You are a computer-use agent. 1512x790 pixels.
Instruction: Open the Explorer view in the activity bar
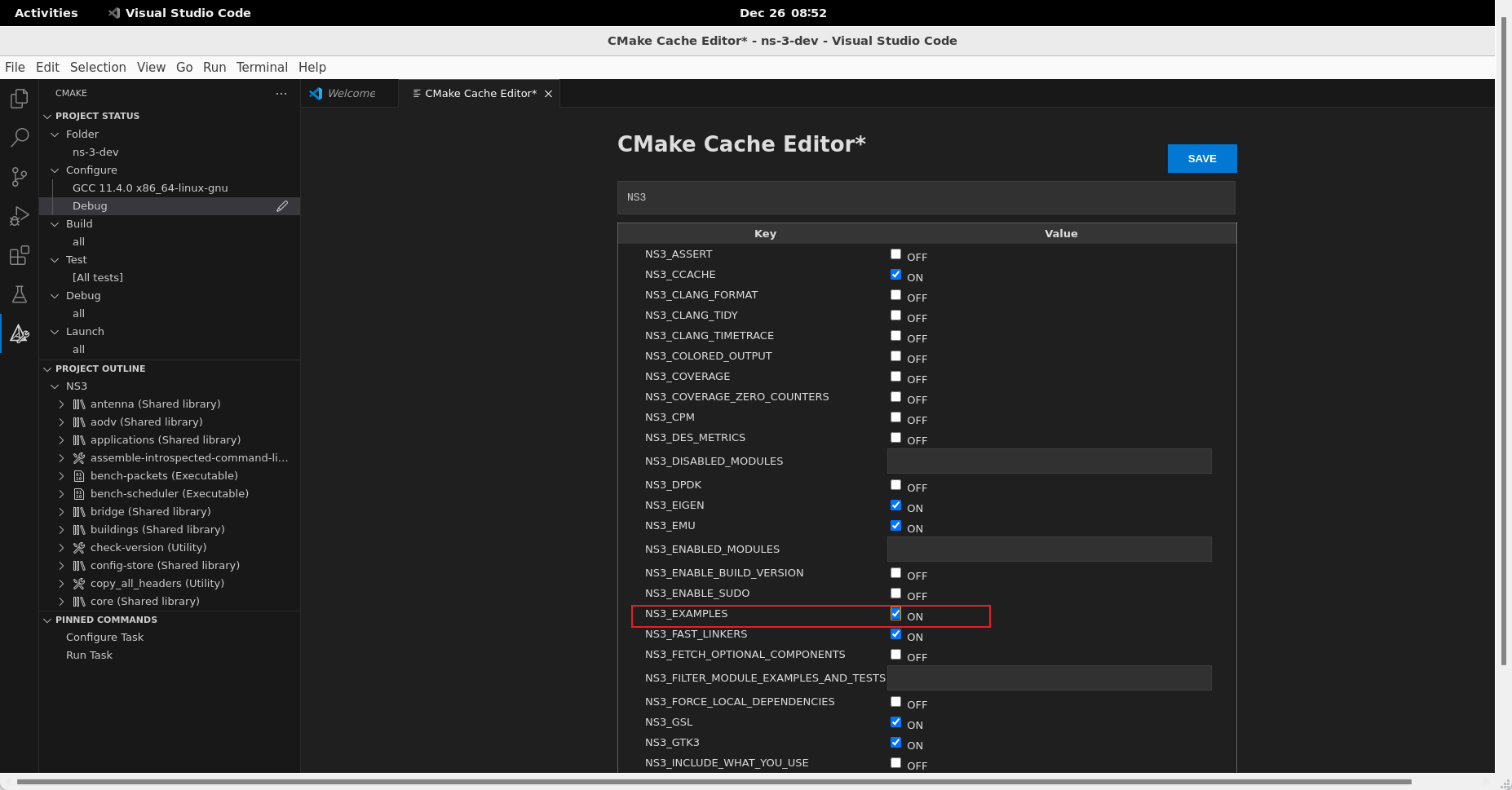20,99
